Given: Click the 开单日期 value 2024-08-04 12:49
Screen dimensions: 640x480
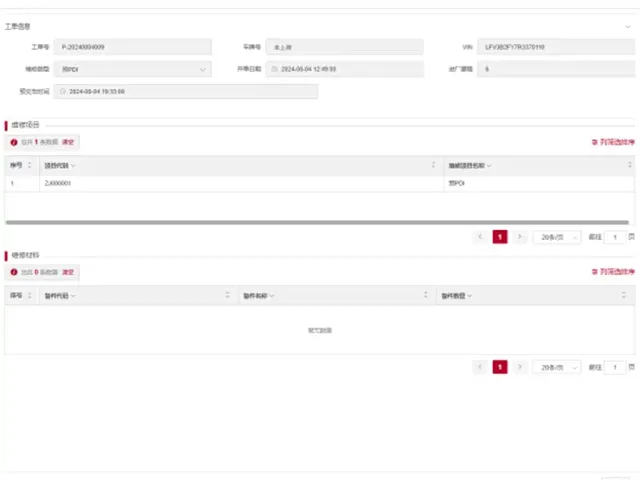Looking at the screenshot, I should [x=309, y=69].
